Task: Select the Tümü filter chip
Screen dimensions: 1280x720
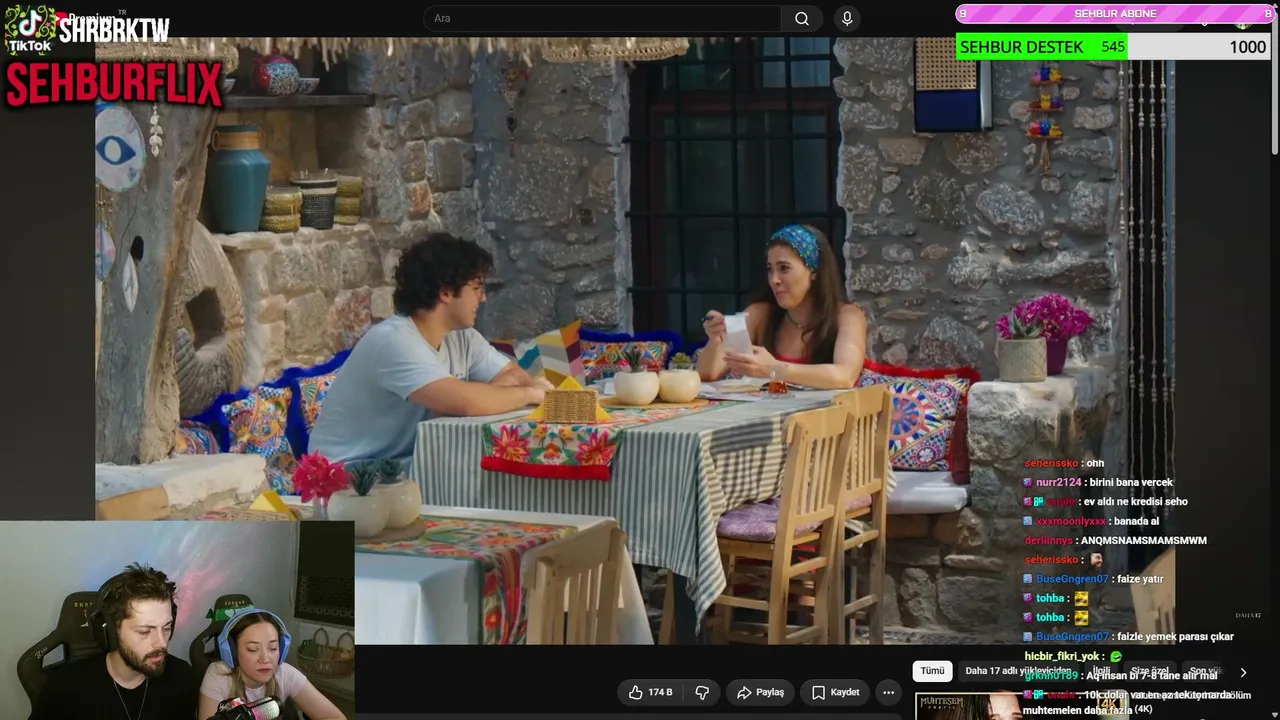Action: [932, 671]
